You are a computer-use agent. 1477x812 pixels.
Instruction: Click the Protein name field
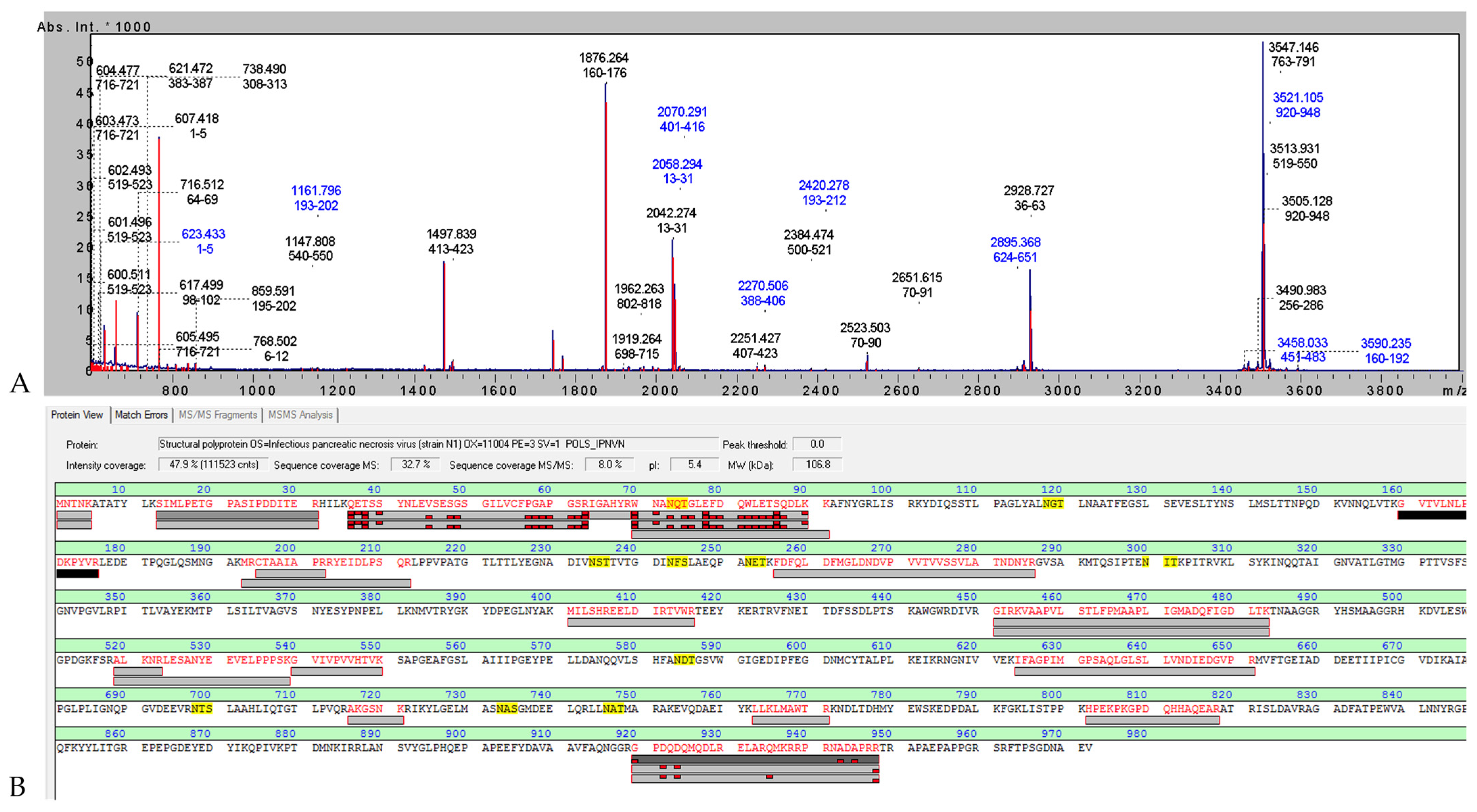pyautogui.click(x=438, y=444)
